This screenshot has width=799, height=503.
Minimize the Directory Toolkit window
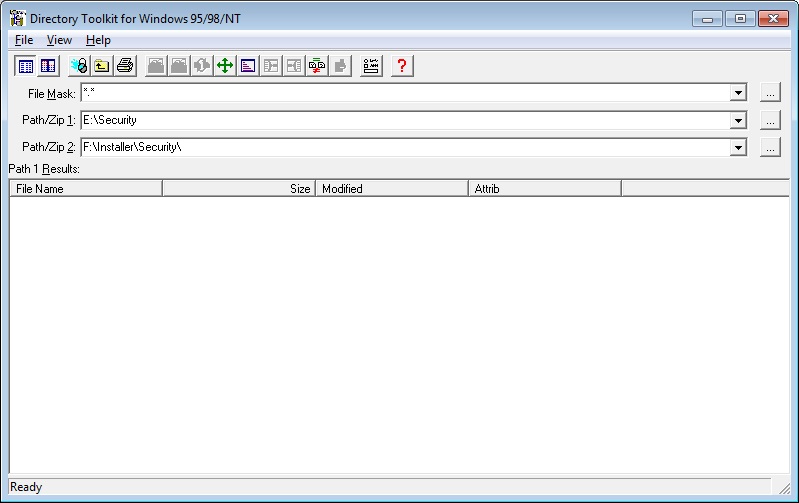[x=707, y=19]
